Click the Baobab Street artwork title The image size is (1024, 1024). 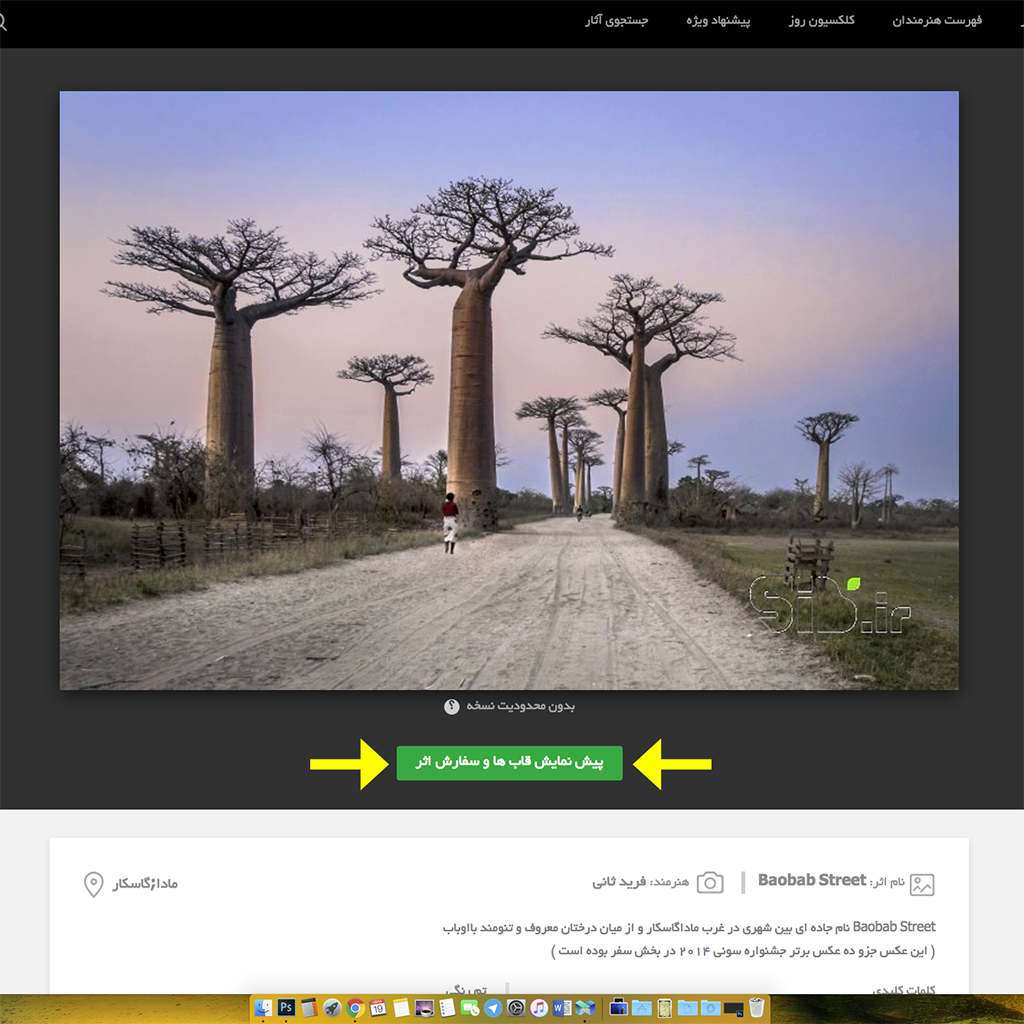(x=812, y=880)
